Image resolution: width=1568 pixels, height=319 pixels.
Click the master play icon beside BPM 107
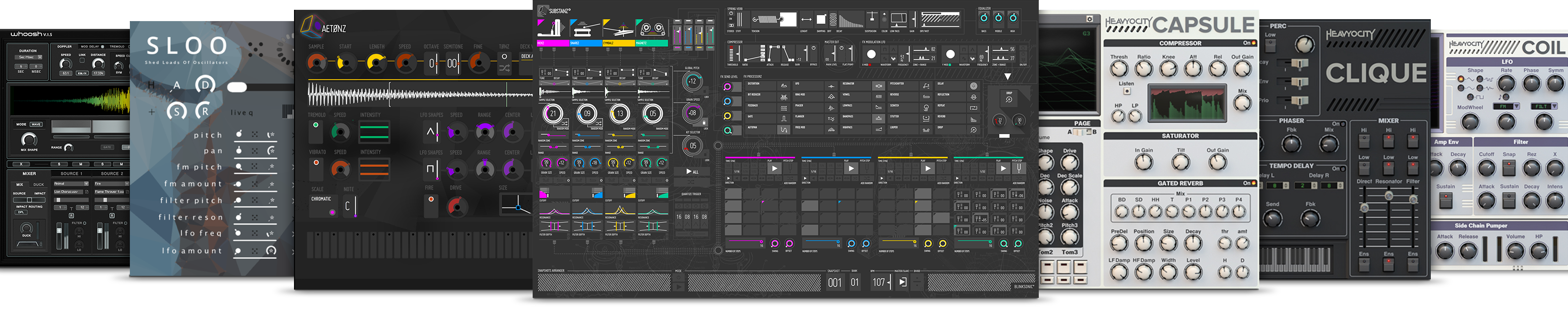click(903, 281)
